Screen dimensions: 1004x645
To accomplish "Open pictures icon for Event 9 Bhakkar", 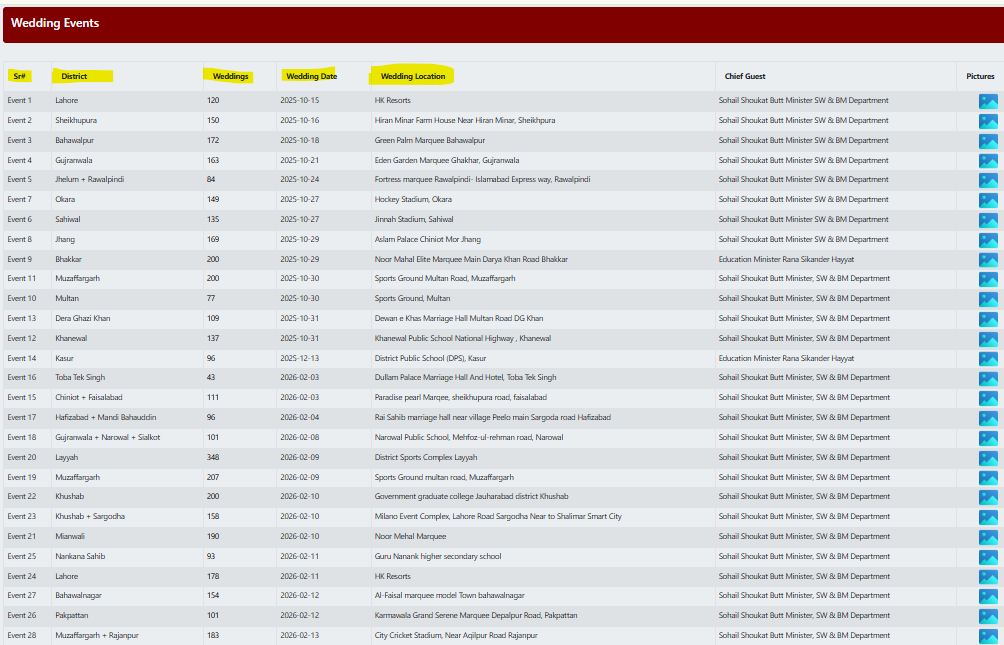I will (988, 260).
